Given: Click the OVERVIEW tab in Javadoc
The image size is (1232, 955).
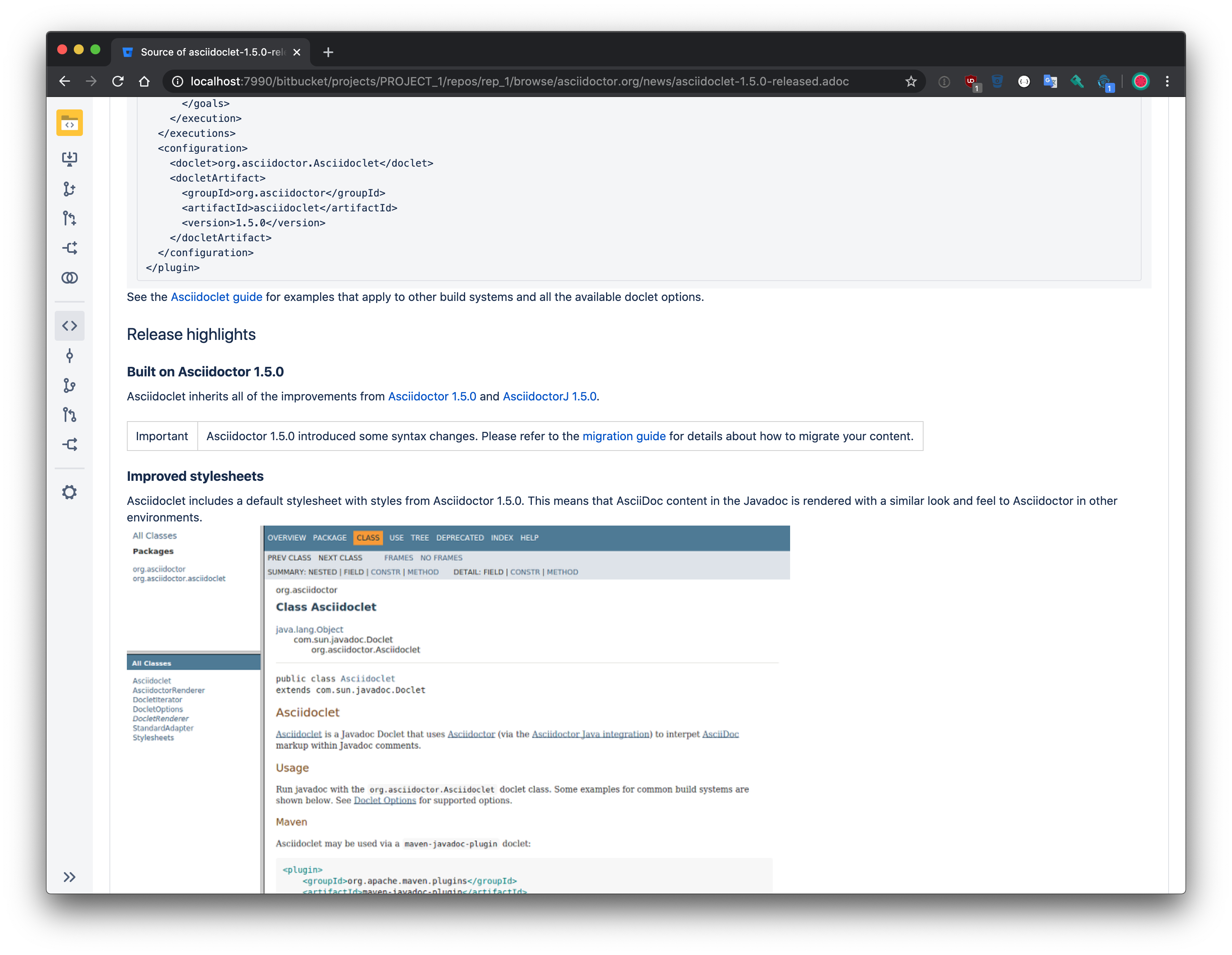Looking at the screenshot, I should pyautogui.click(x=287, y=537).
